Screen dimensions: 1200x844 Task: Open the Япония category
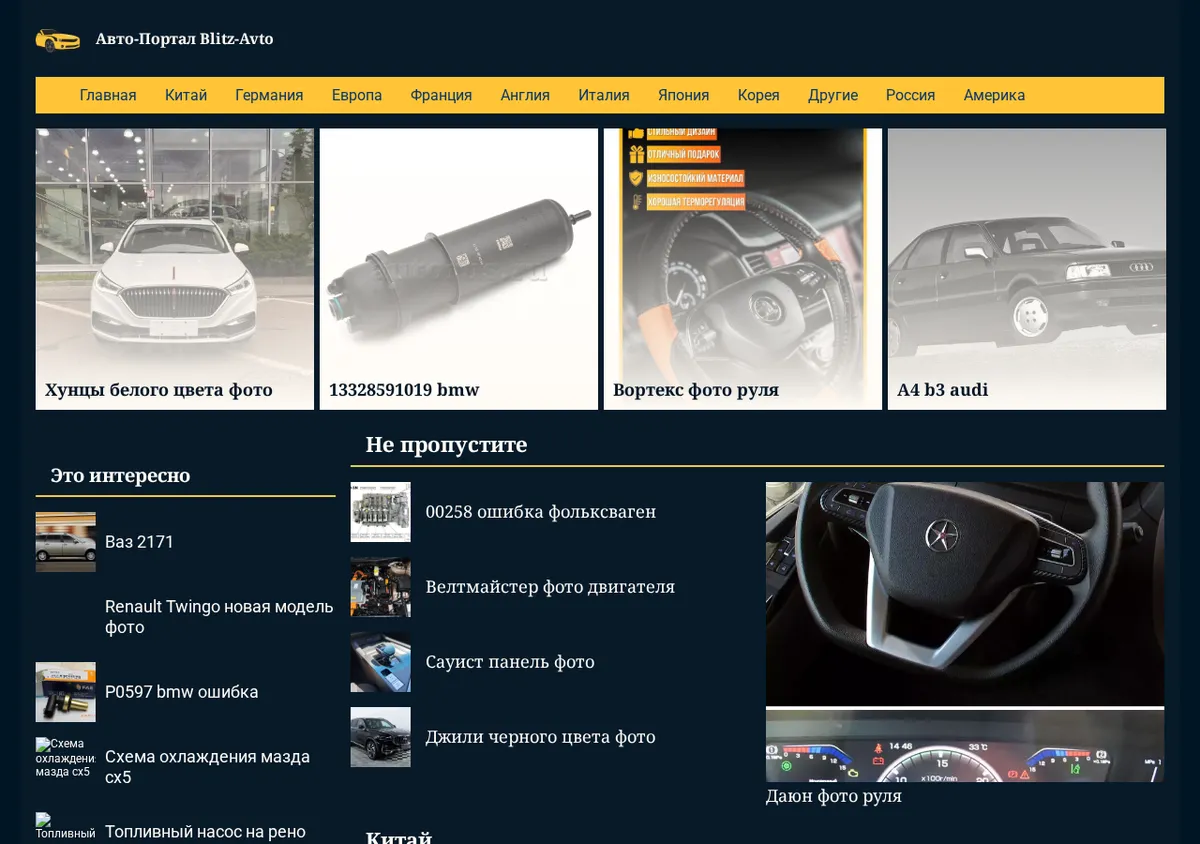tap(683, 95)
